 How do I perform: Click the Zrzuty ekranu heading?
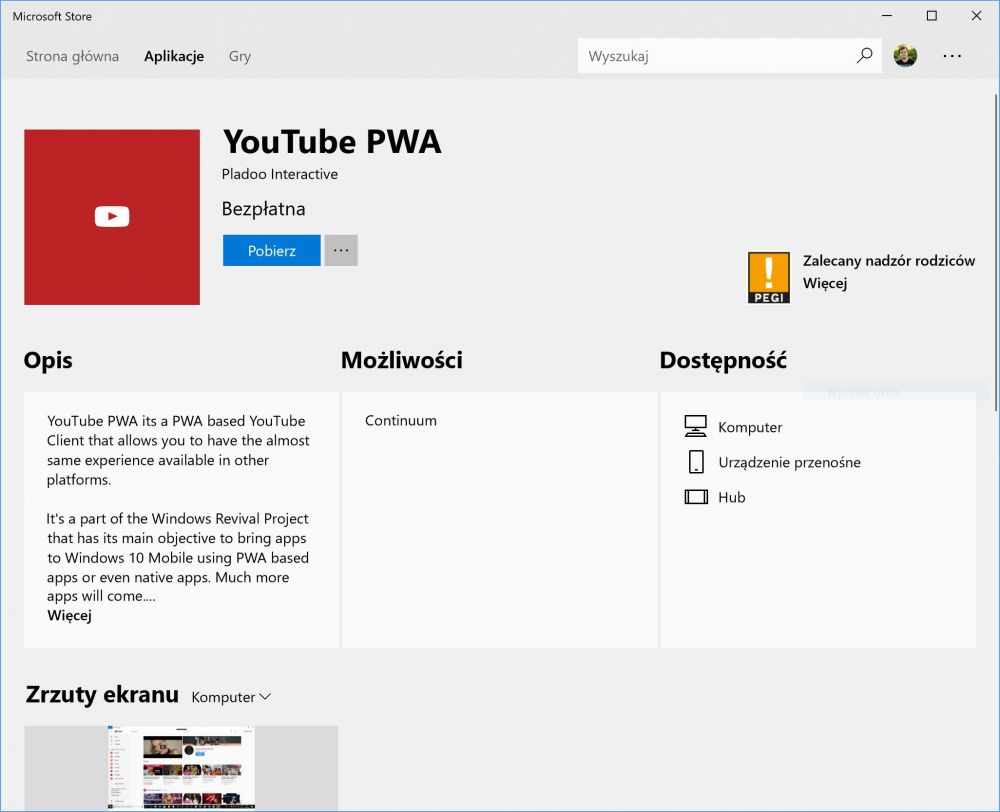click(x=102, y=695)
